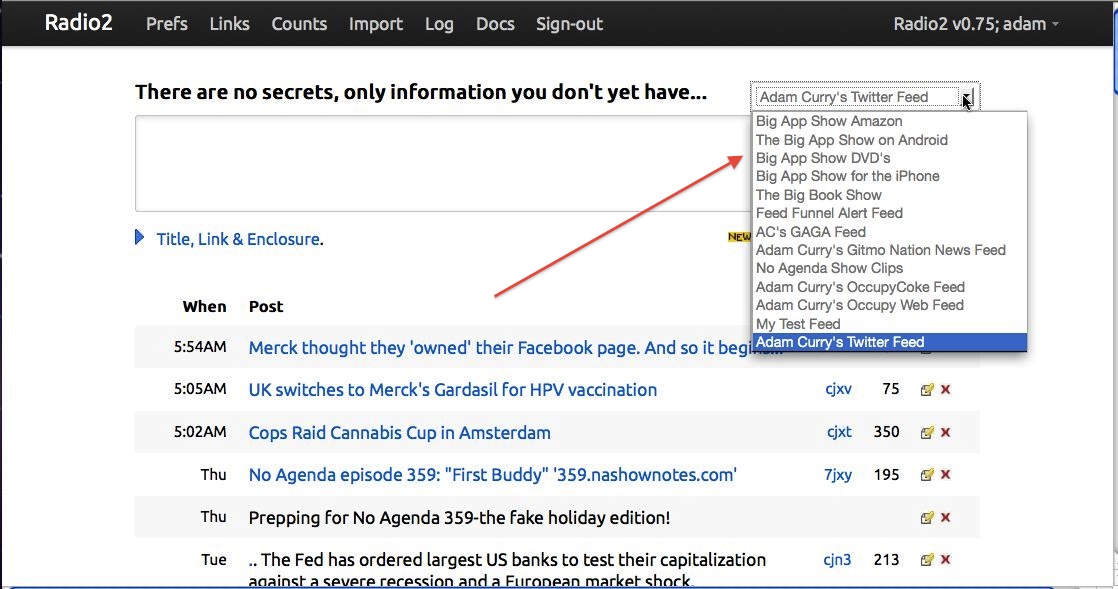
Task: Select No Agenda Show Clips from list
Action: 829,268
